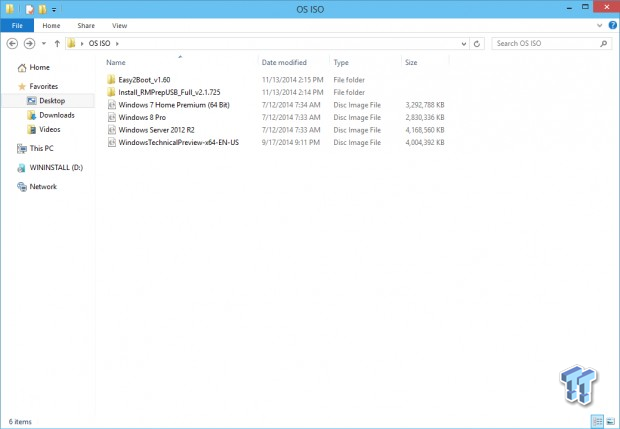Click the 3,292,788 KB size cell
Viewport: 620px width, 429px height.
click(x=425, y=105)
